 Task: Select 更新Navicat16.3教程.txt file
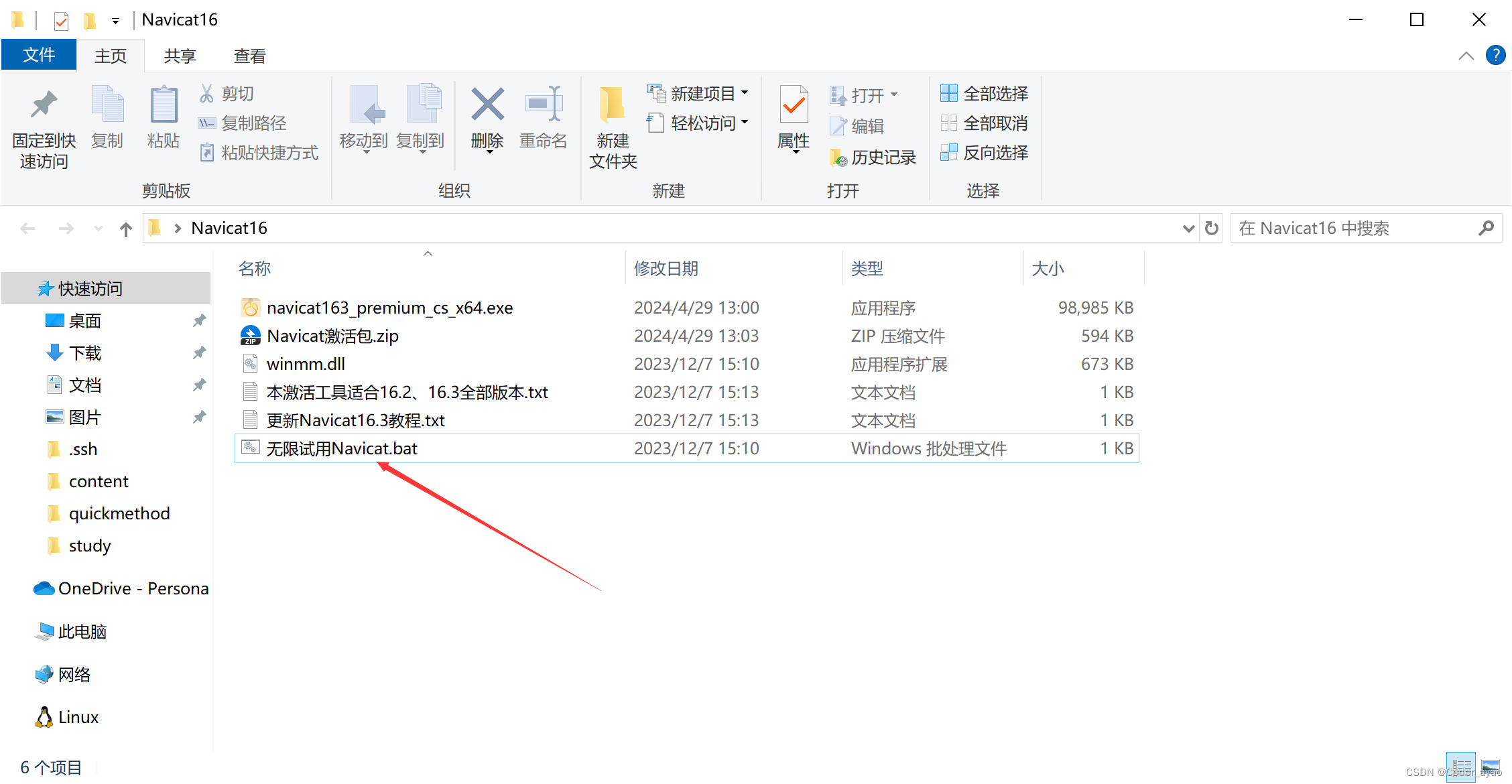687,420
